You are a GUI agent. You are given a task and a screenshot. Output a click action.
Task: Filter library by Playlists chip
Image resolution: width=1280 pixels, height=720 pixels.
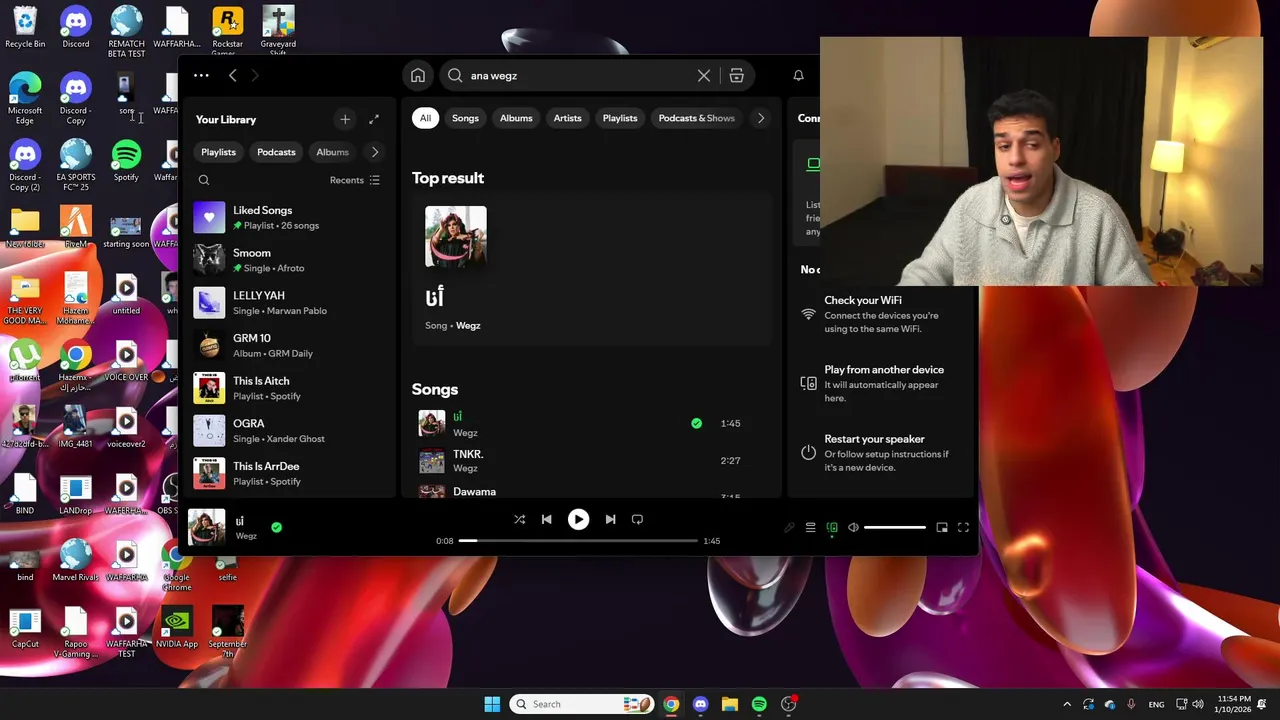click(218, 152)
